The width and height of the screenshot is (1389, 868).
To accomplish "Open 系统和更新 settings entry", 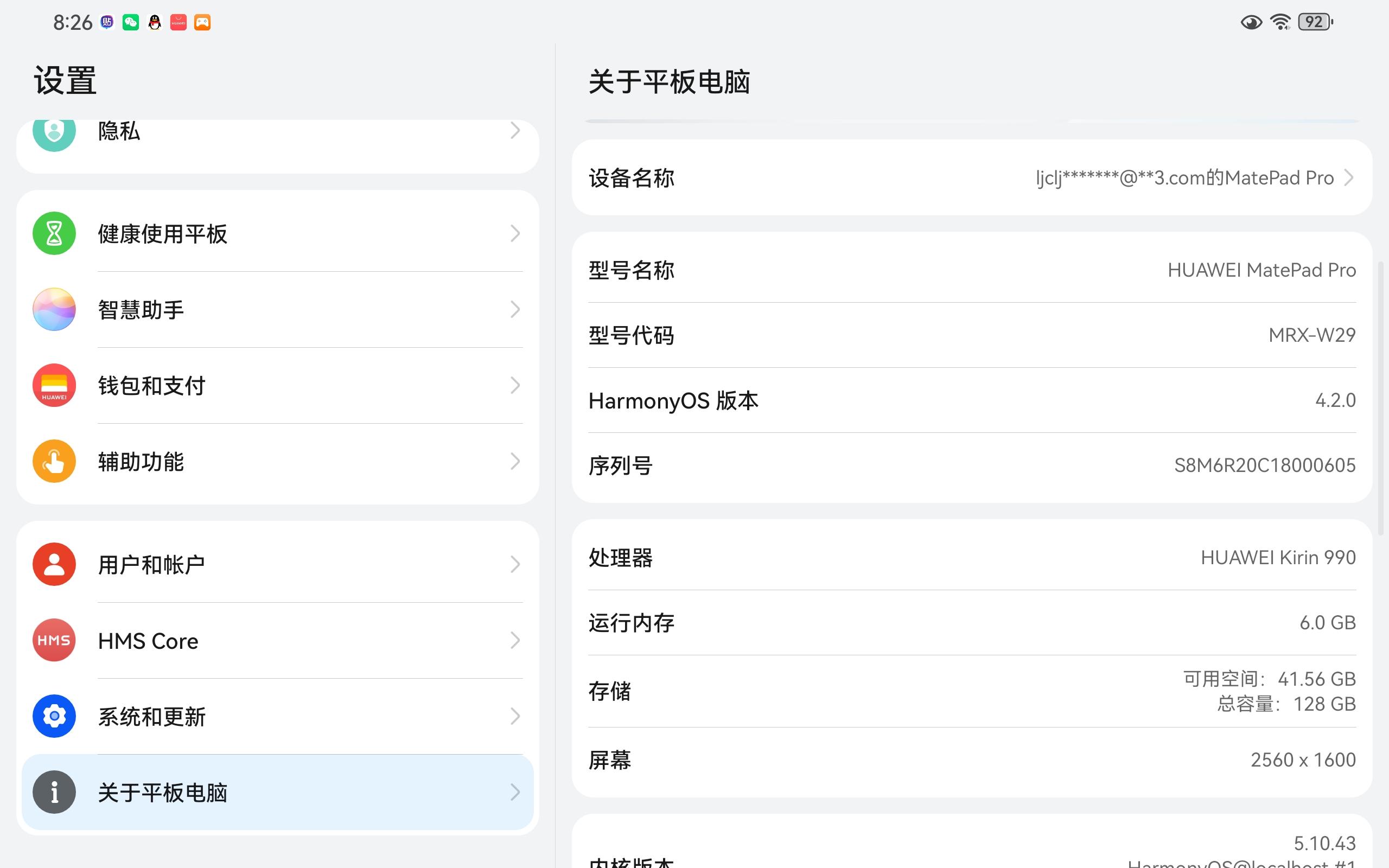I will pyautogui.click(x=278, y=716).
